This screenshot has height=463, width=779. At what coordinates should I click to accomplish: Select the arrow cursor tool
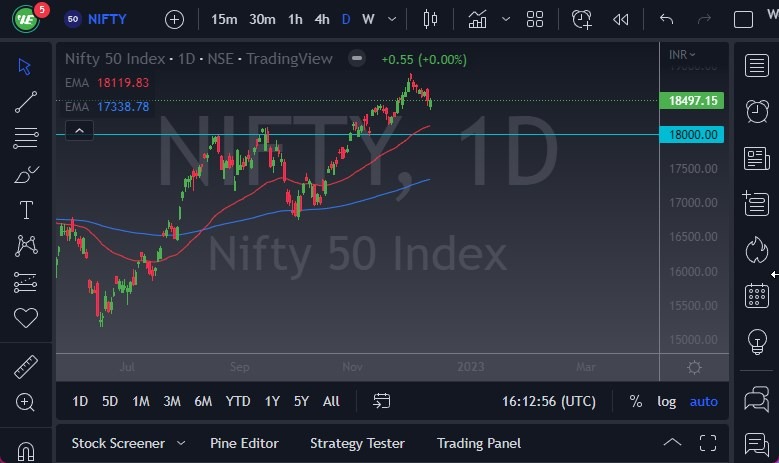click(24, 67)
